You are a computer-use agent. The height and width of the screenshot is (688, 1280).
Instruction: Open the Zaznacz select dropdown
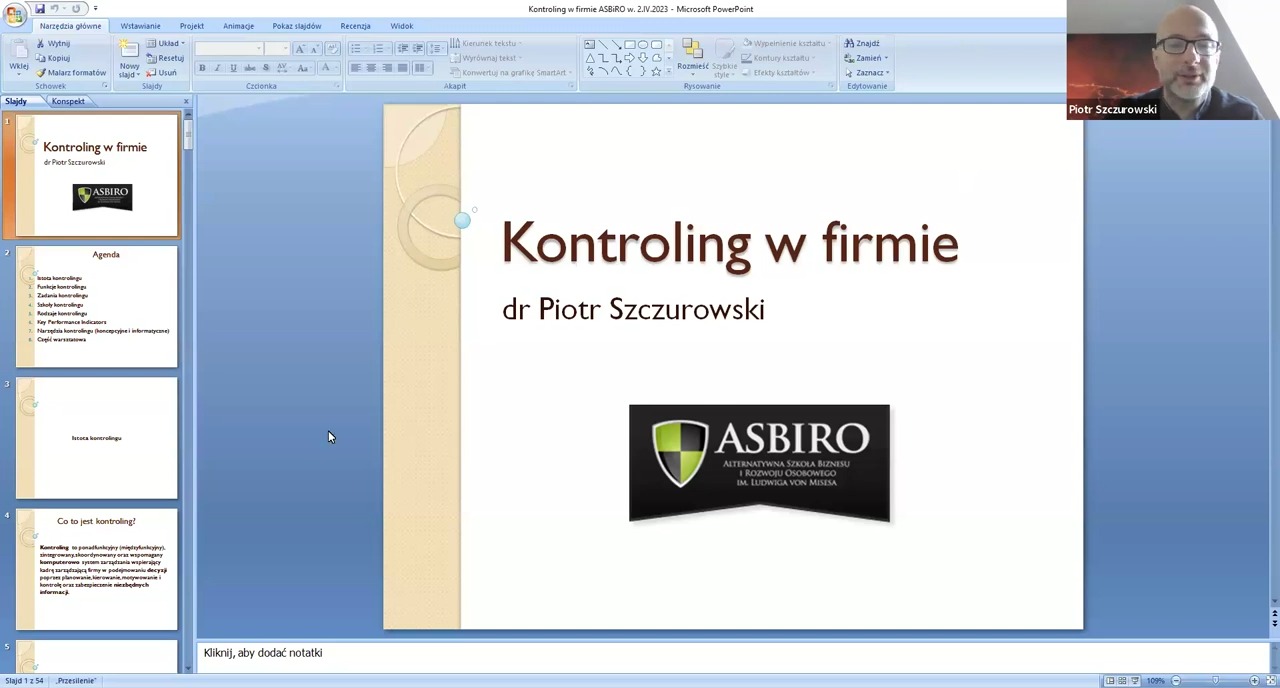coord(867,73)
